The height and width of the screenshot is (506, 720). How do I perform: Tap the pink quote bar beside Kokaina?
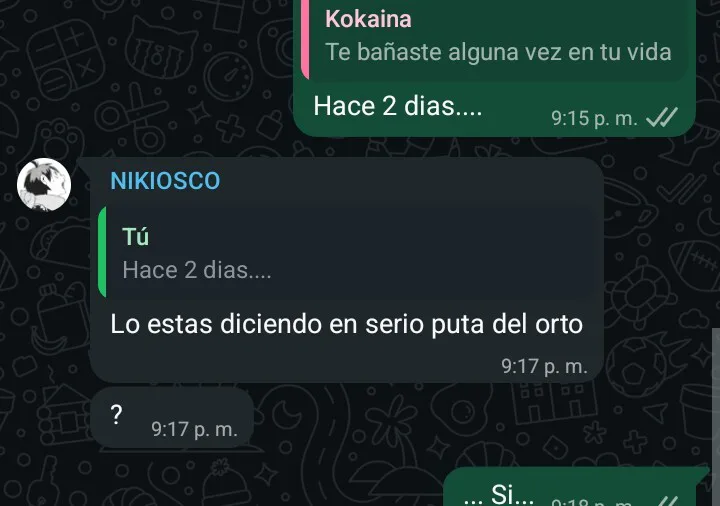click(x=305, y=40)
